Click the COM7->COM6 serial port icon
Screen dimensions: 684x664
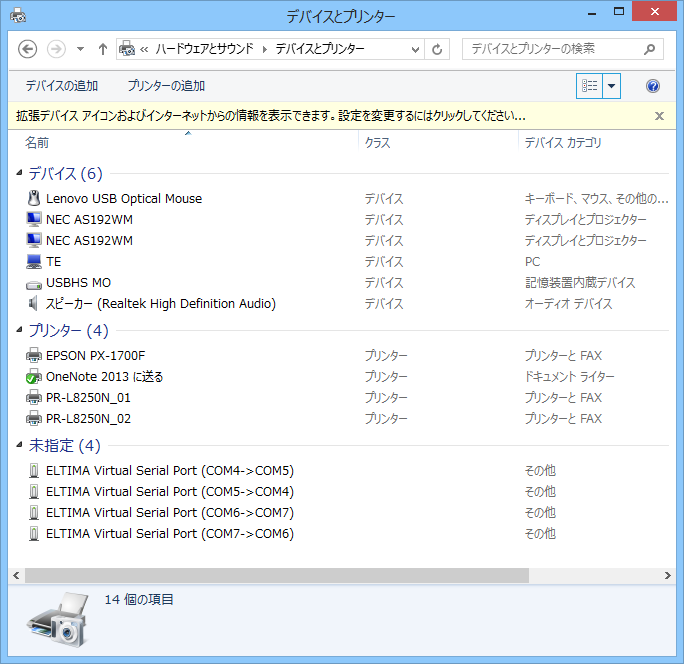[34, 533]
